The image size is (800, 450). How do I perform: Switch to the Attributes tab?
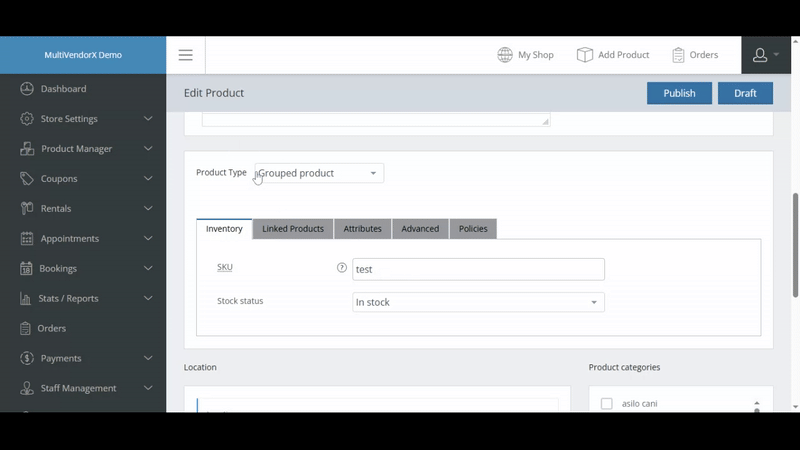pyautogui.click(x=362, y=229)
